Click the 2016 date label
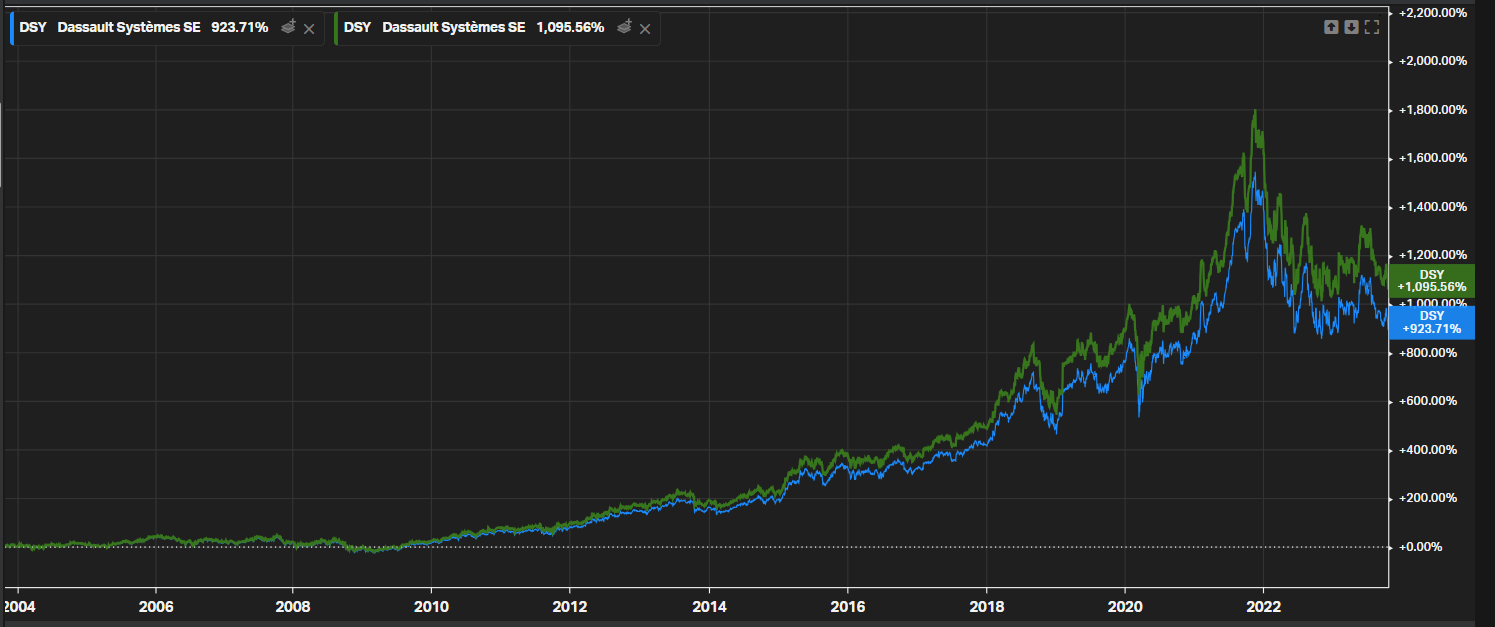This screenshot has height=627, width=1495. [847, 606]
